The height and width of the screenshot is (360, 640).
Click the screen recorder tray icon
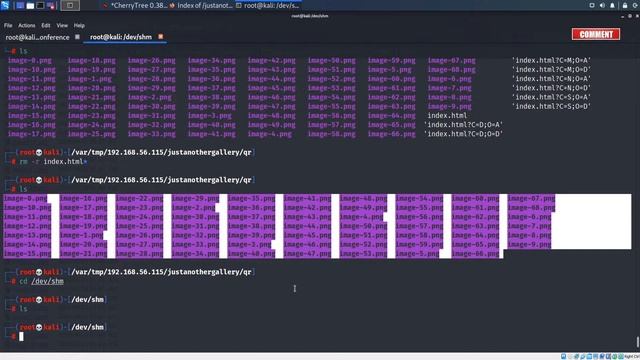tap(592, 5)
